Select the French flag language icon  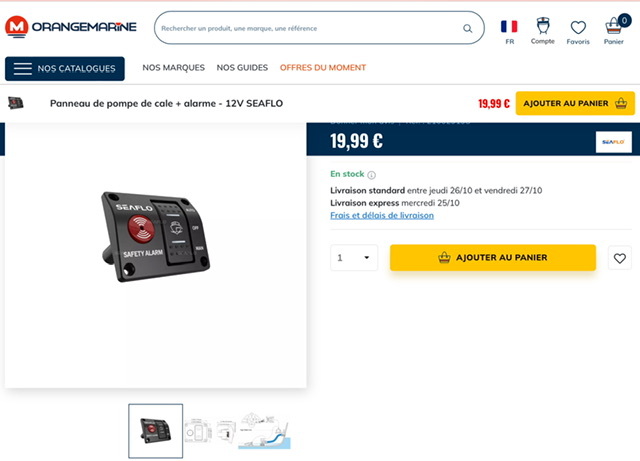click(509, 27)
